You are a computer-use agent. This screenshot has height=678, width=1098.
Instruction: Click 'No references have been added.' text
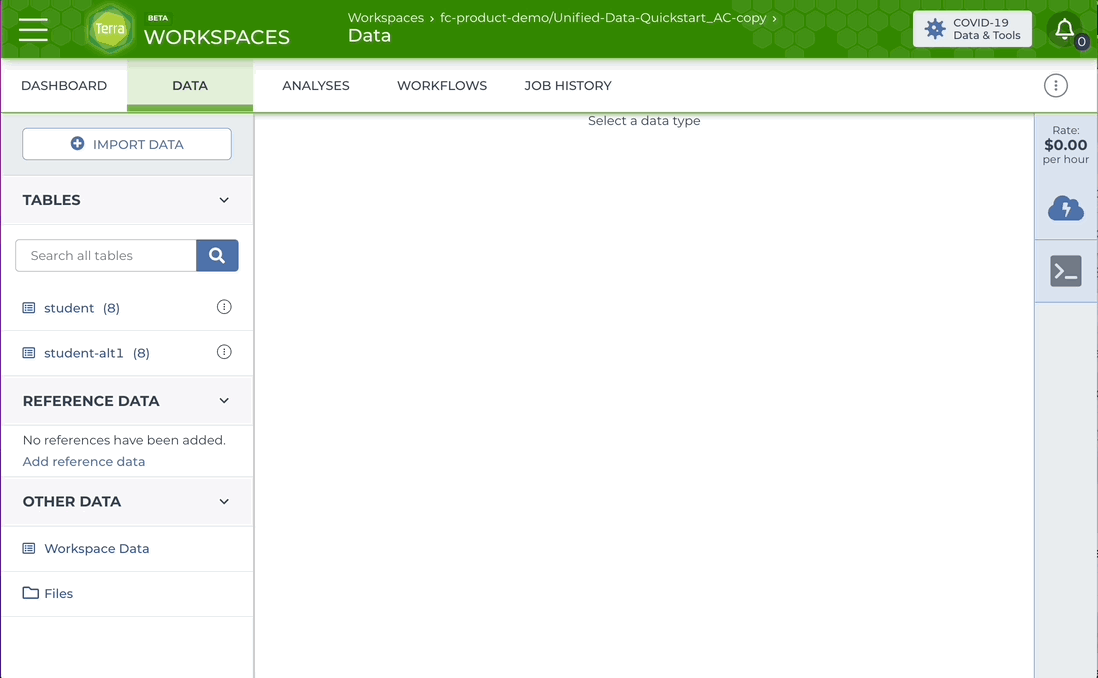(124, 440)
